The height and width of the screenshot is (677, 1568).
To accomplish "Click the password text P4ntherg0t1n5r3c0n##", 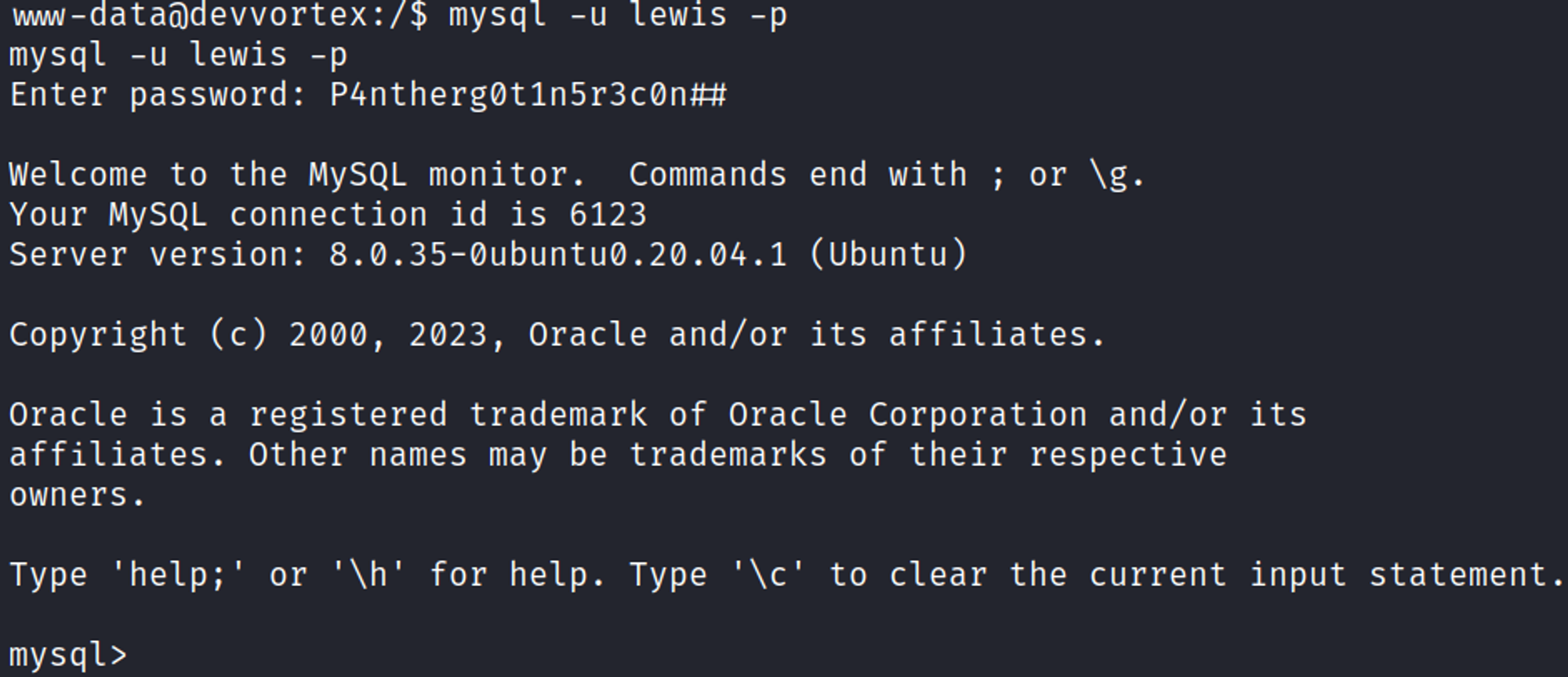I will tap(528, 95).
